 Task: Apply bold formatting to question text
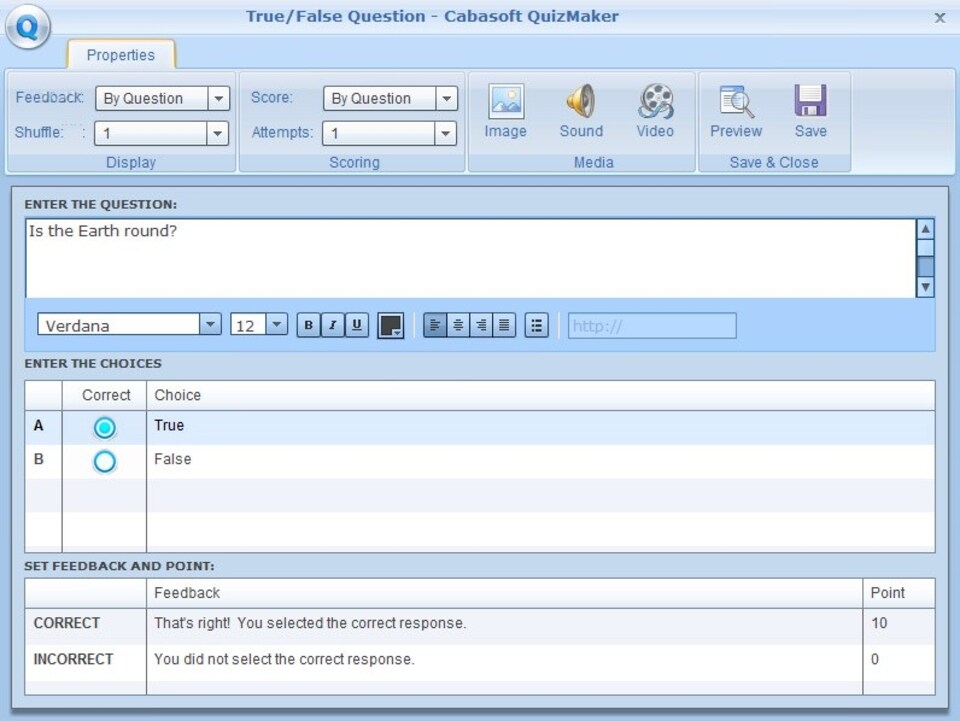coord(308,325)
